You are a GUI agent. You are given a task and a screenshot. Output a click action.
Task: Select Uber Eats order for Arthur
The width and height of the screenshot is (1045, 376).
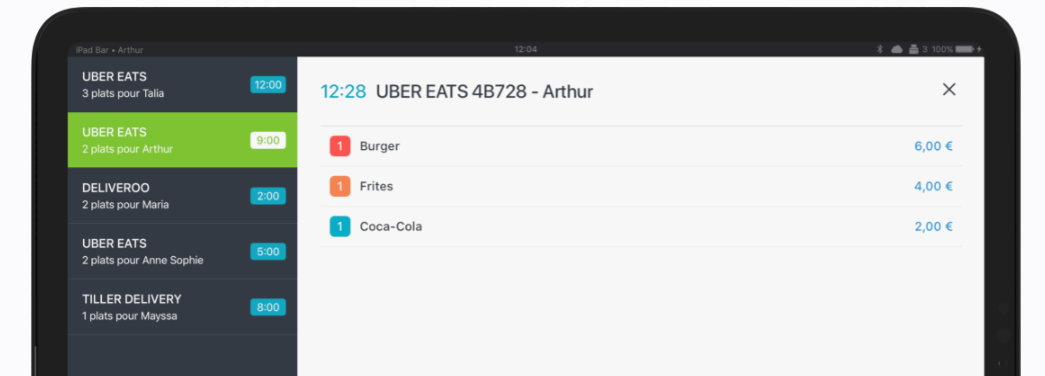(x=183, y=140)
